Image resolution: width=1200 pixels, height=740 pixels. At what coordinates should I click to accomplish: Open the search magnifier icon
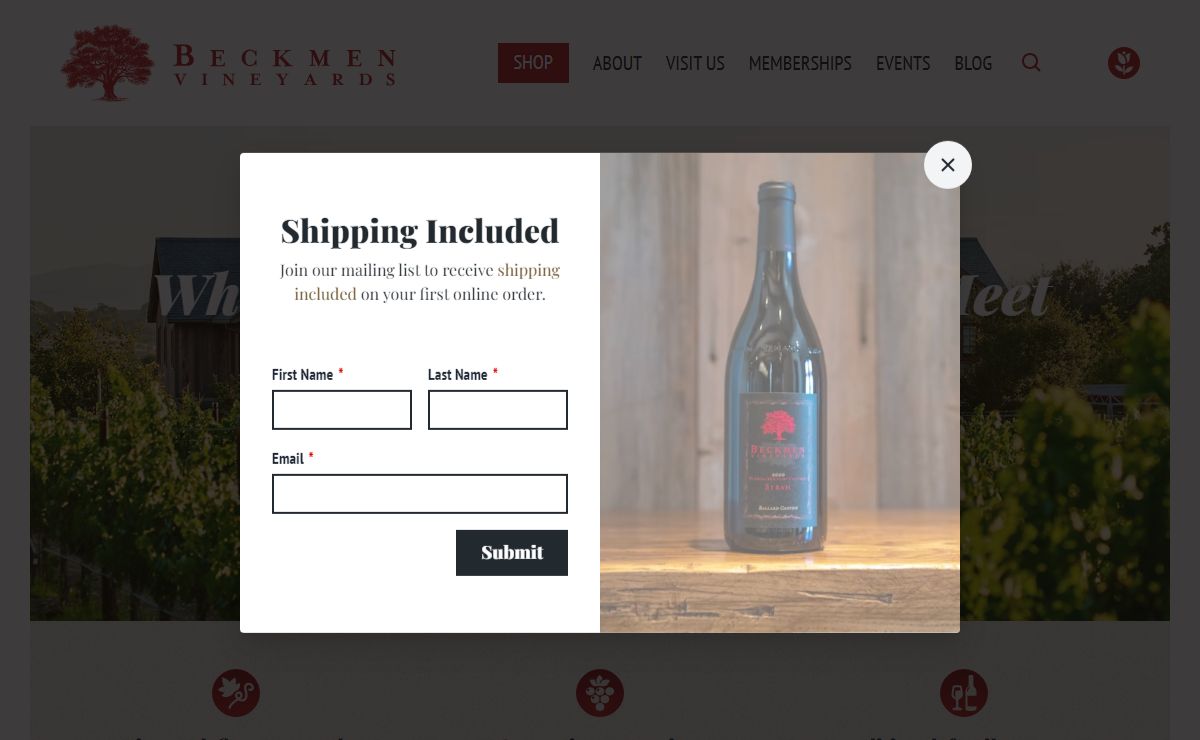(x=1031, y=63)
